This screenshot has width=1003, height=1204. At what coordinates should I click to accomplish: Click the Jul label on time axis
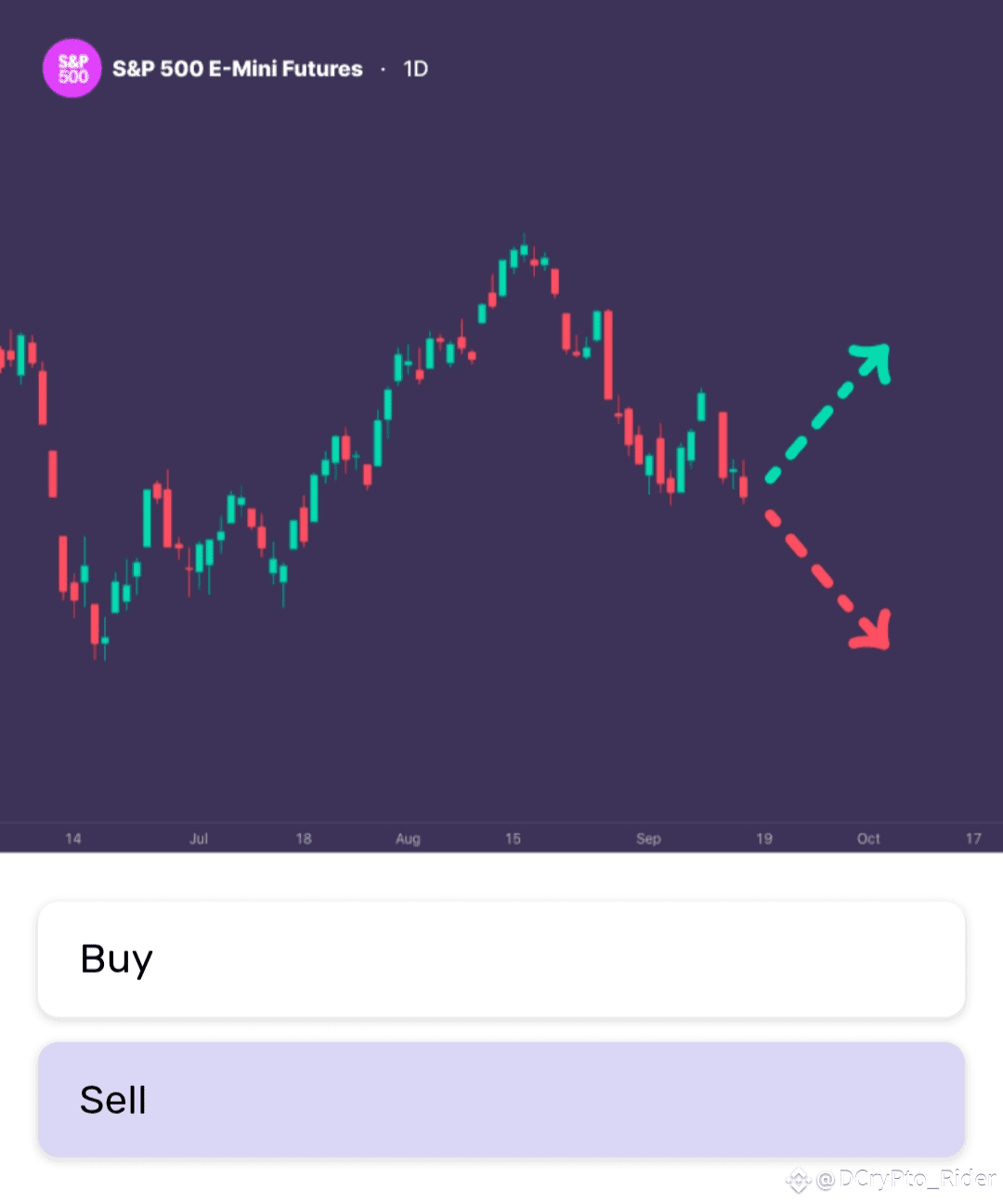coord(199,838)
